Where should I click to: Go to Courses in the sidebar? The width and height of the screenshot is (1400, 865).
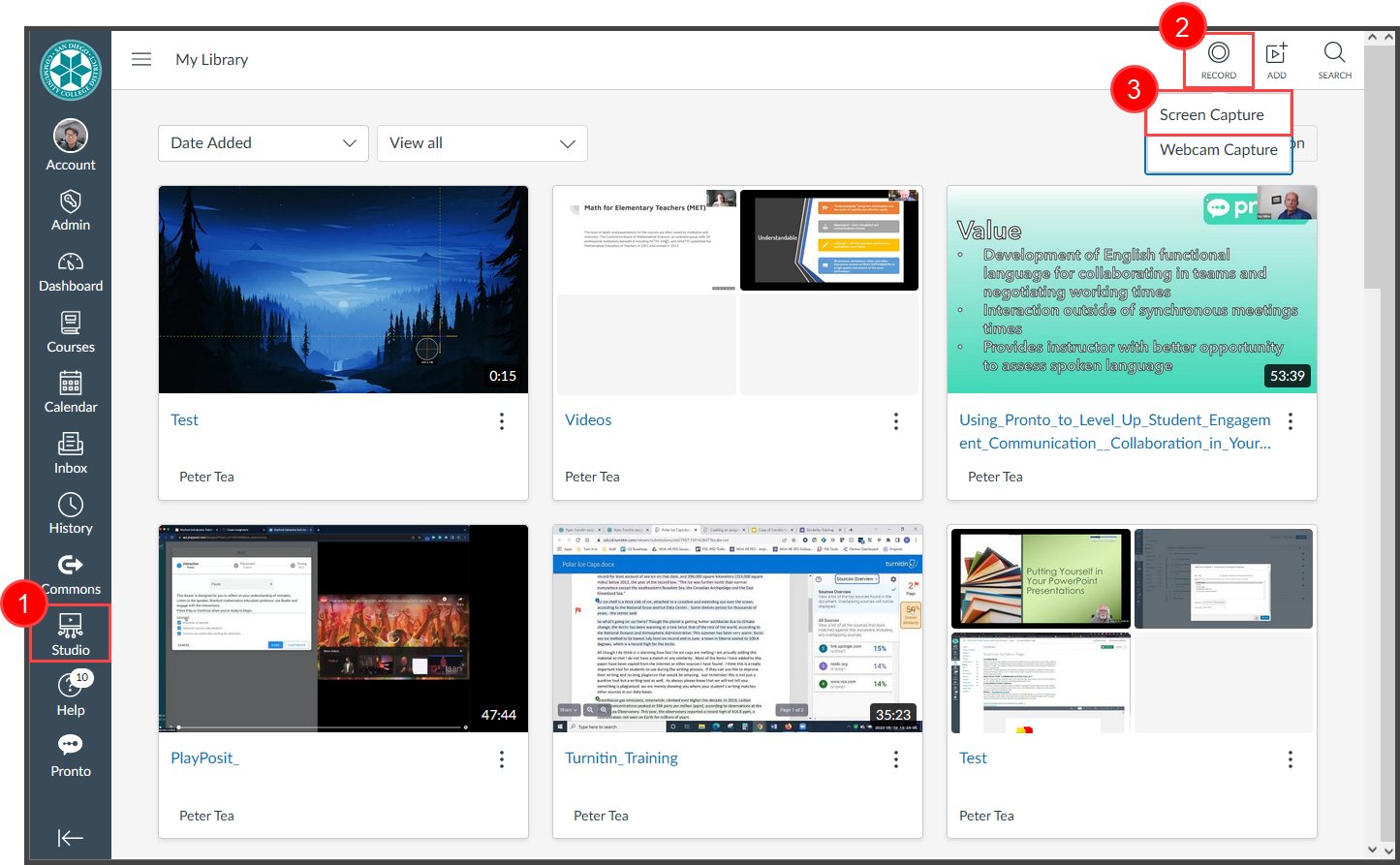click(x=70, y=332)
